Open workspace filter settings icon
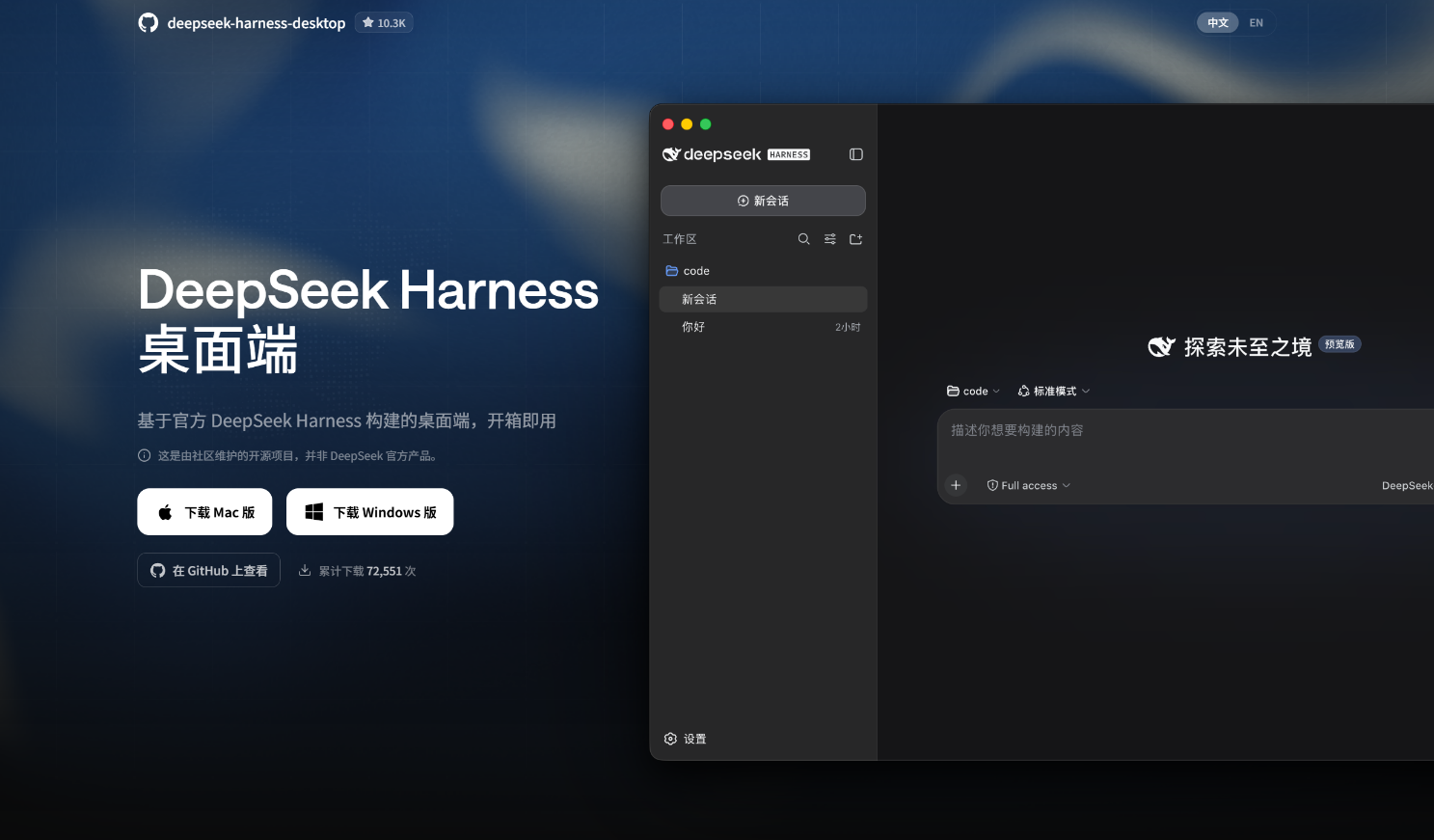The image size is (1434, 840). [x=830, y=239]
